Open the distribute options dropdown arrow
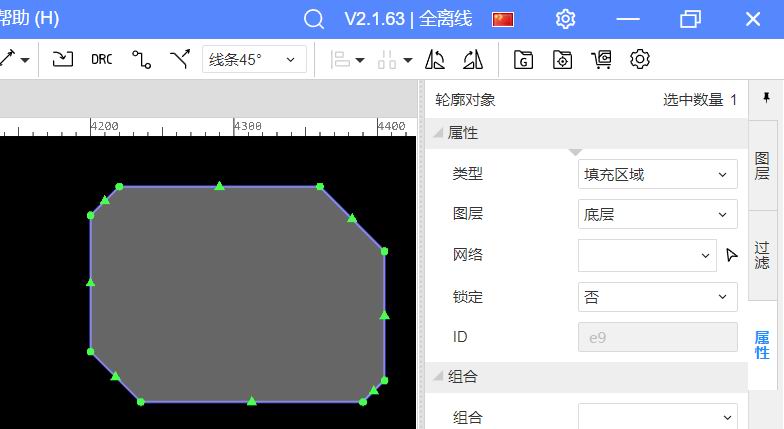 408,60
